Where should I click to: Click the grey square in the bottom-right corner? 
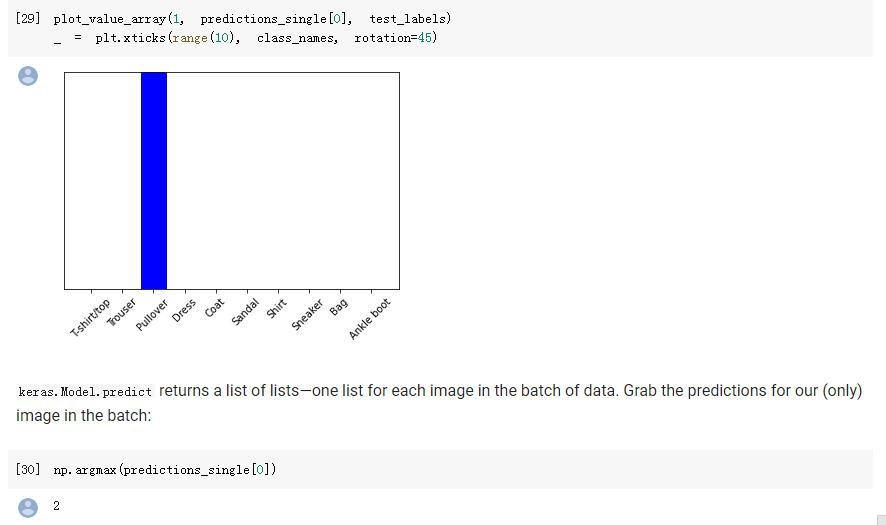click(880, 519)
